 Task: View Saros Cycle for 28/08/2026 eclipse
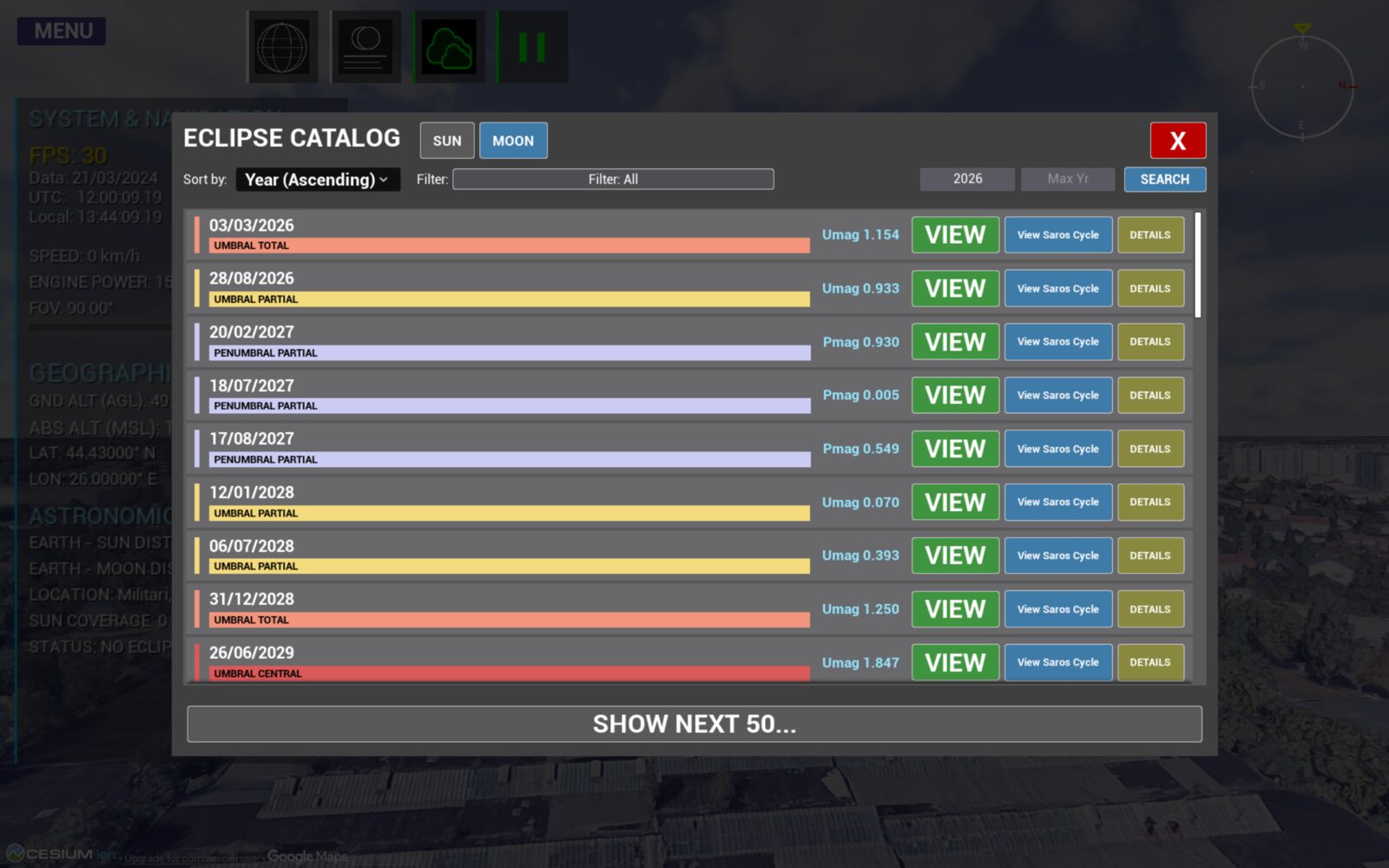pos(1058,288)
